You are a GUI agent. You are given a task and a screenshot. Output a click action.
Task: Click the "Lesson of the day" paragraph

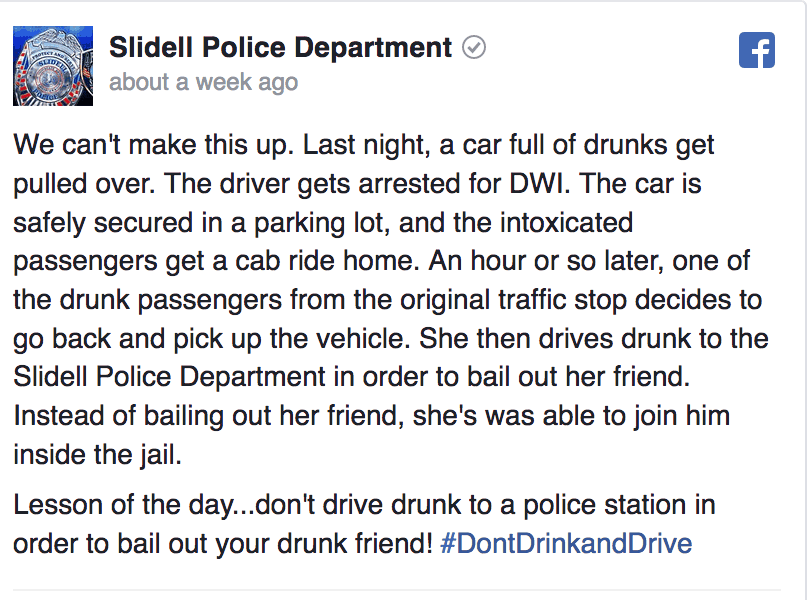pyautogui.click(x=364, y=524)
